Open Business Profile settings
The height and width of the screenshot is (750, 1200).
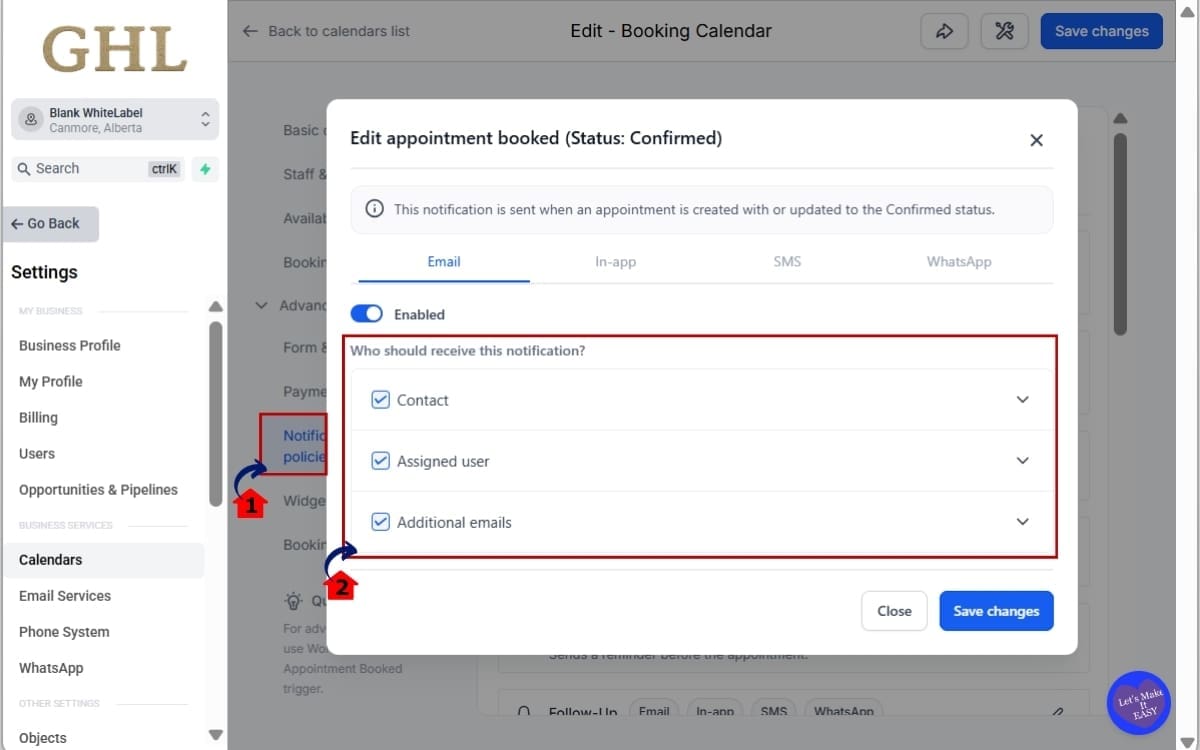pos(70,345)
